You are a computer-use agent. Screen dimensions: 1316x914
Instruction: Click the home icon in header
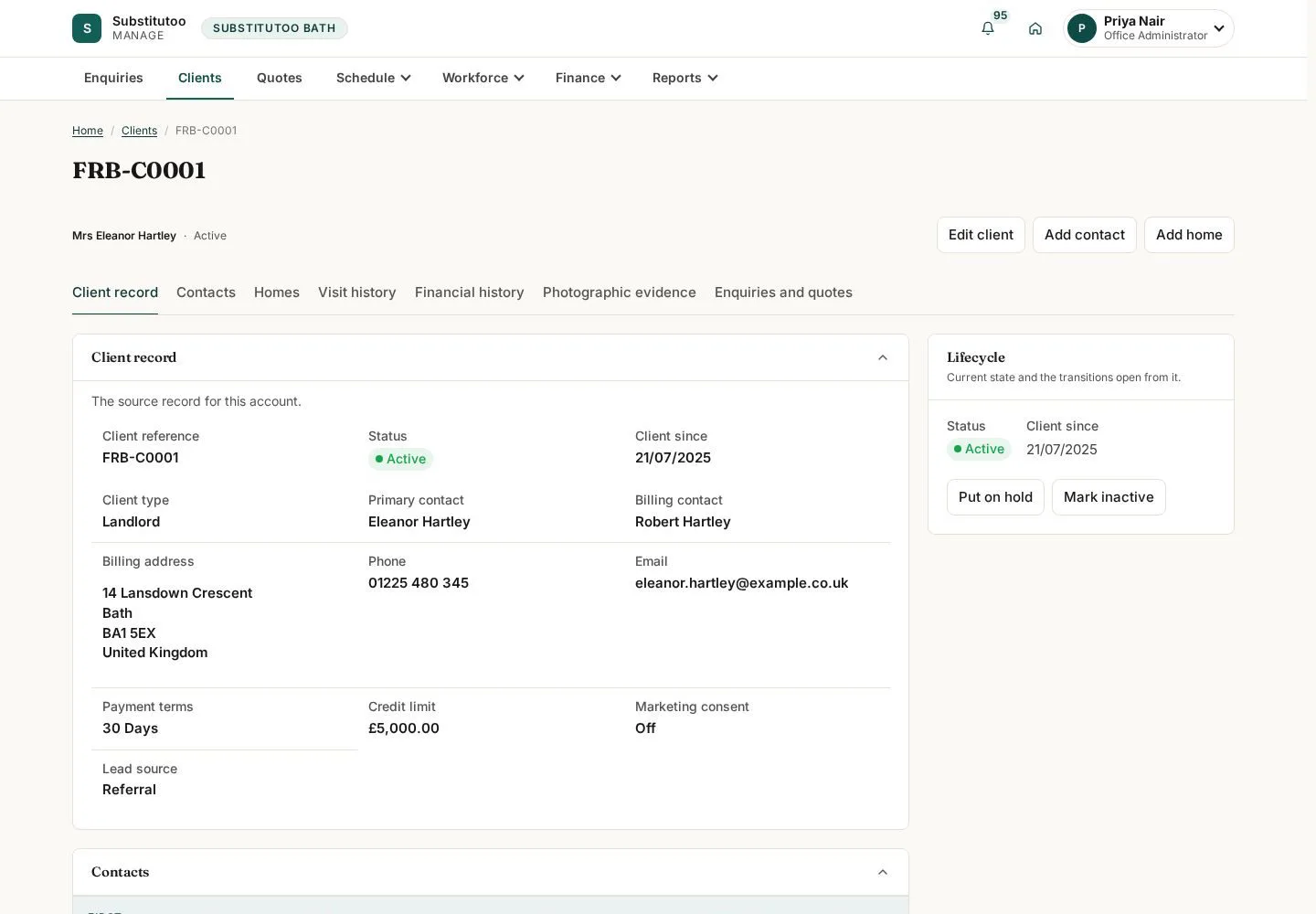click(1035, 28)
